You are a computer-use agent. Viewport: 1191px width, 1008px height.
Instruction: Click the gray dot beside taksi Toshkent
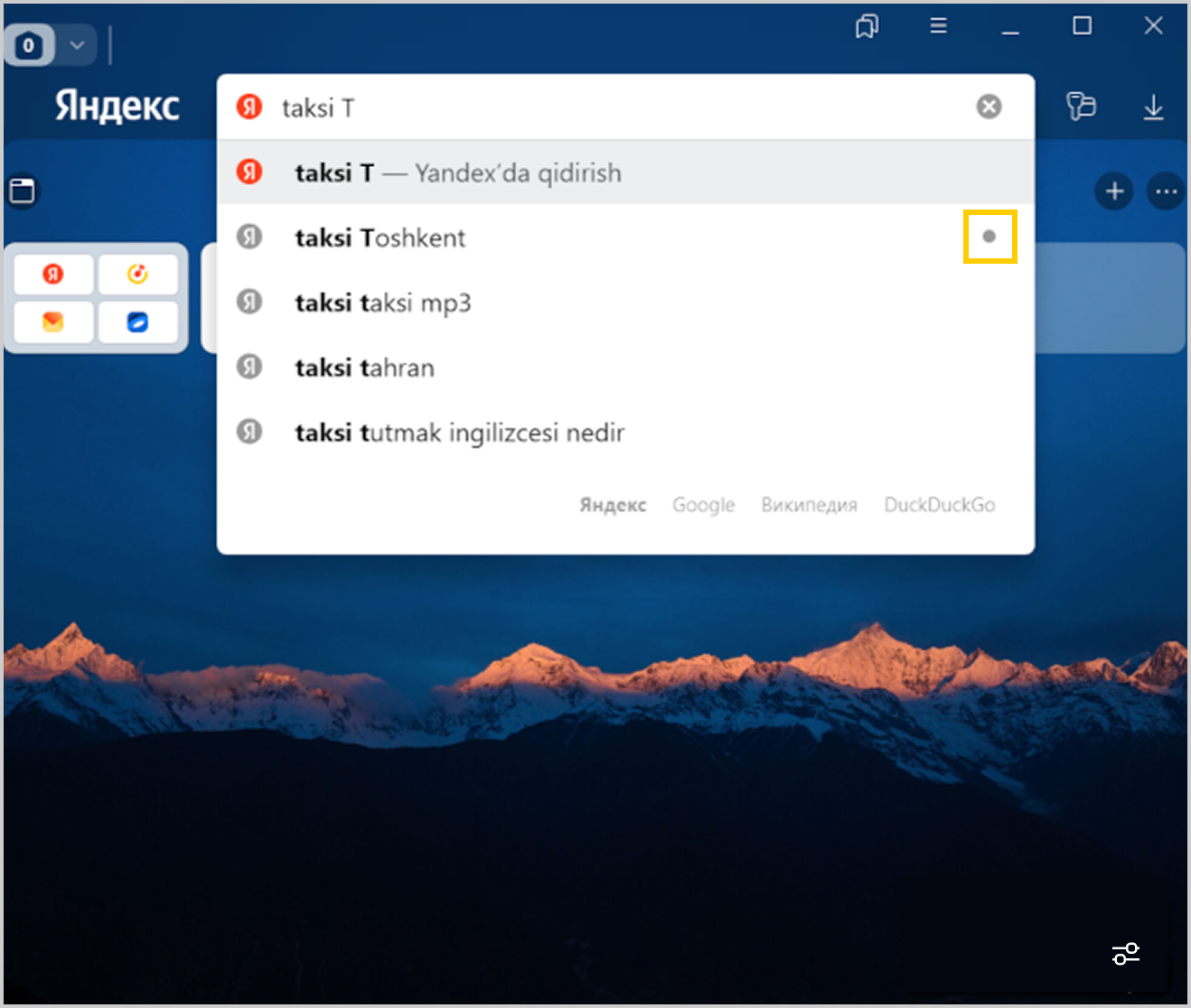point(989,237)
